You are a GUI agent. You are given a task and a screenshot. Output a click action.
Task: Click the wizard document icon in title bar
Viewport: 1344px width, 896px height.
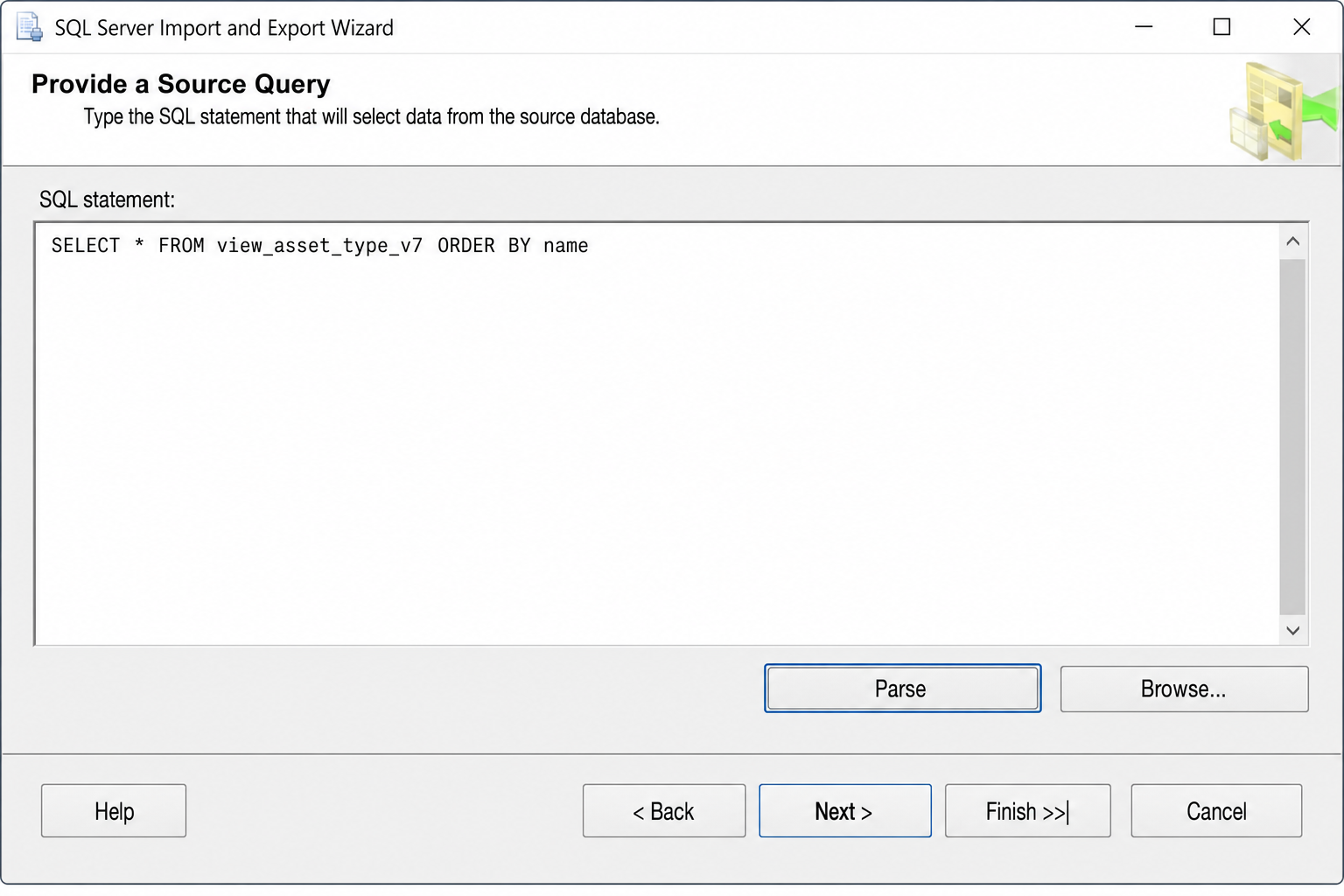coord(29,27)
